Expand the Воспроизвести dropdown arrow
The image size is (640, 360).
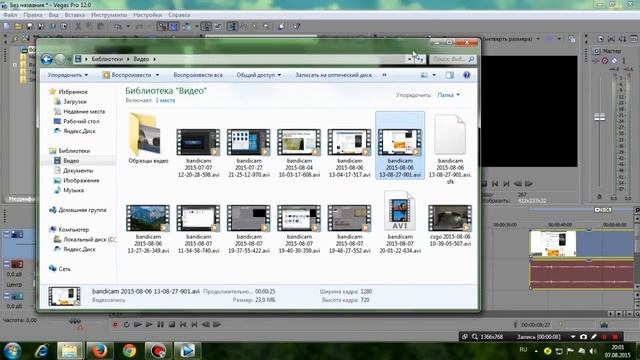click(x=158, y=75)
